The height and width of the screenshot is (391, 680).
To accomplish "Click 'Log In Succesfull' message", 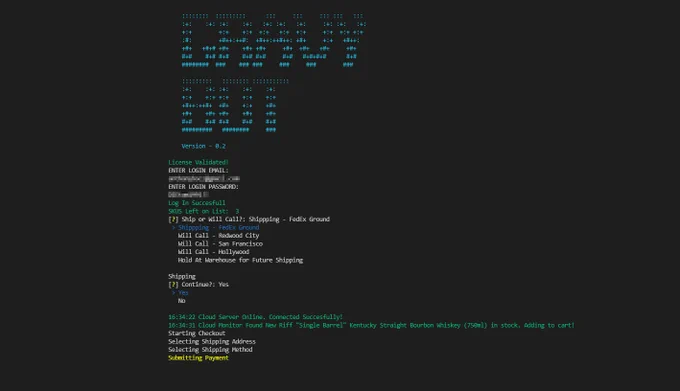I will pos(197,203).
